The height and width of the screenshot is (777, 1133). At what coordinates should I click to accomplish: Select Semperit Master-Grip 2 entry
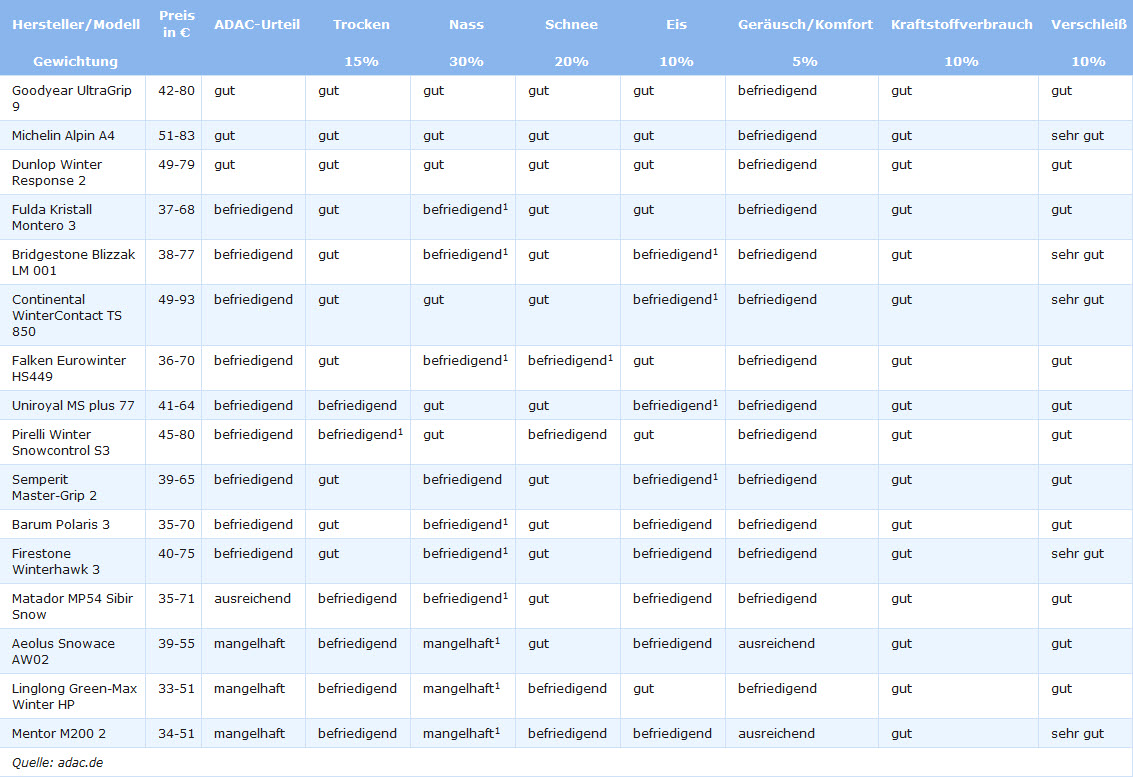[54, 487]
